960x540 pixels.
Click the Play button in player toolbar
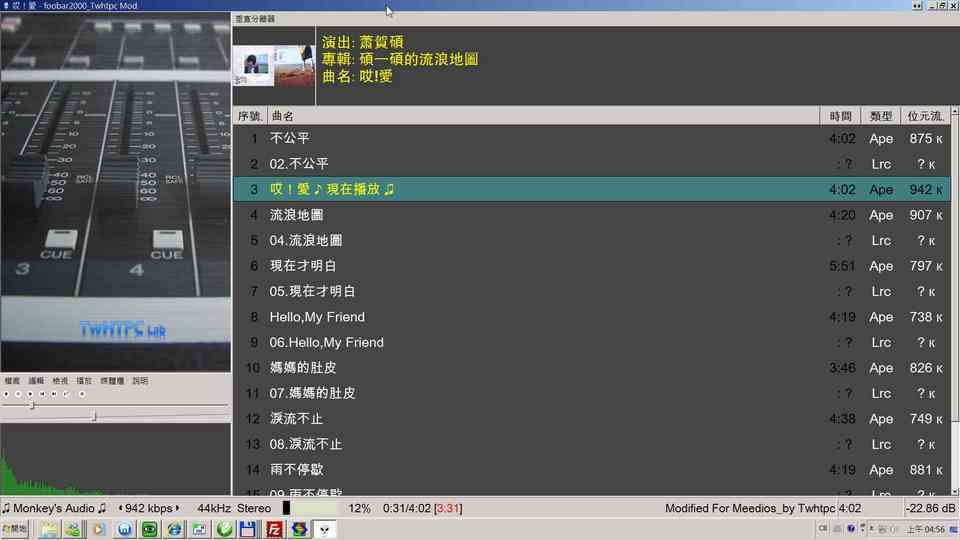[x=30, y=394]
